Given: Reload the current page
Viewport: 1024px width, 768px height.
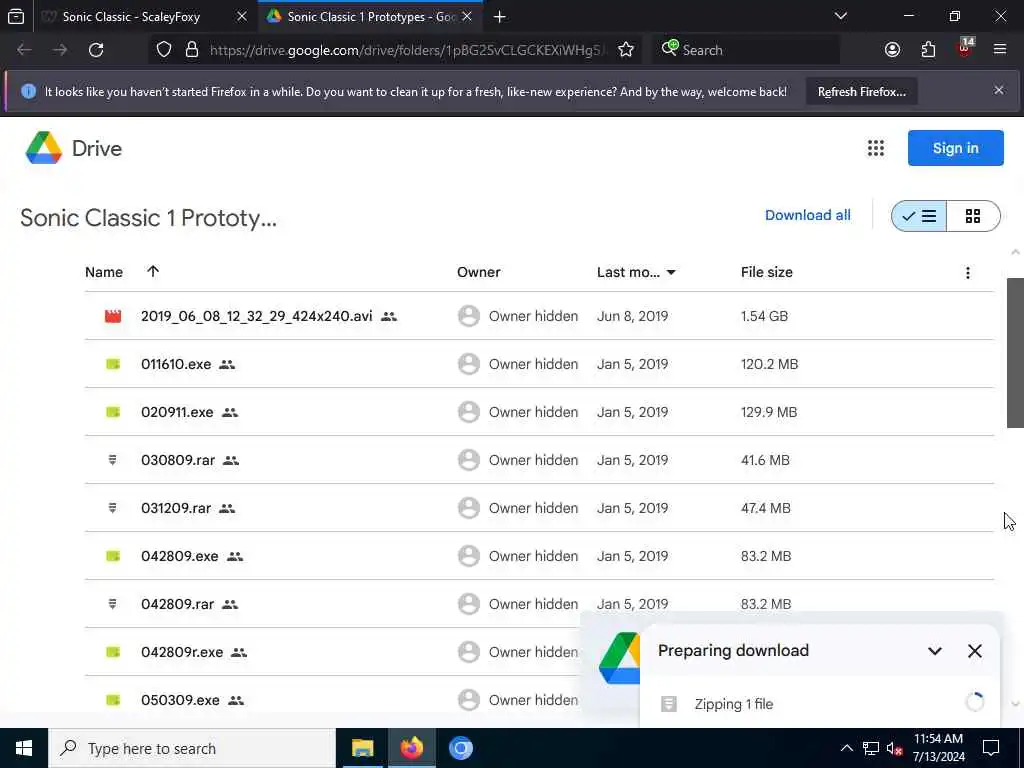Looking at the screenshot, I should [96, 50].
